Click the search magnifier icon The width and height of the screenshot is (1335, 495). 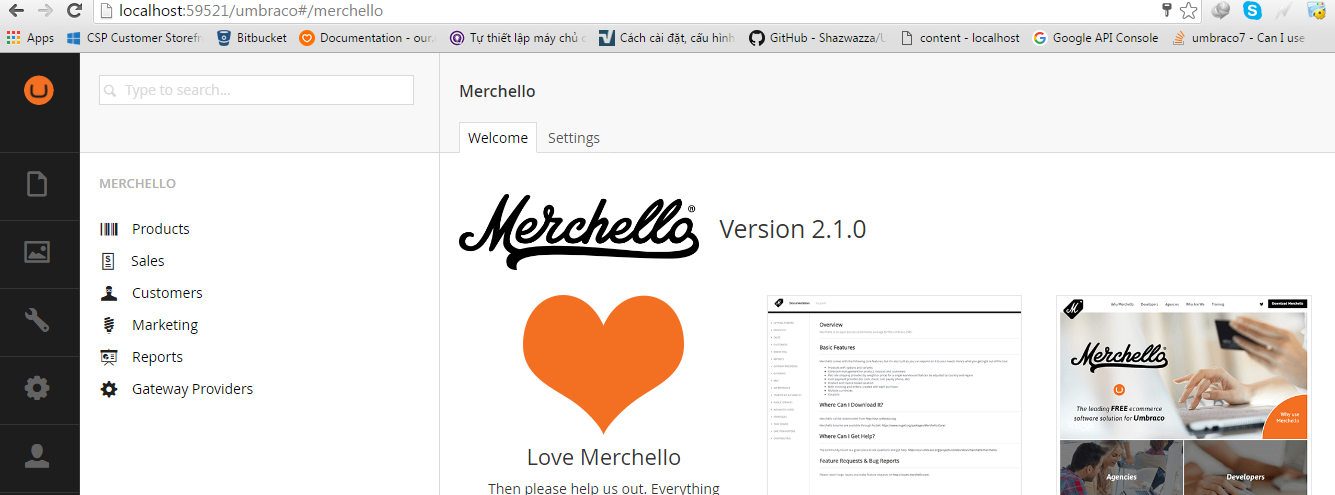[x=110, y=90]
